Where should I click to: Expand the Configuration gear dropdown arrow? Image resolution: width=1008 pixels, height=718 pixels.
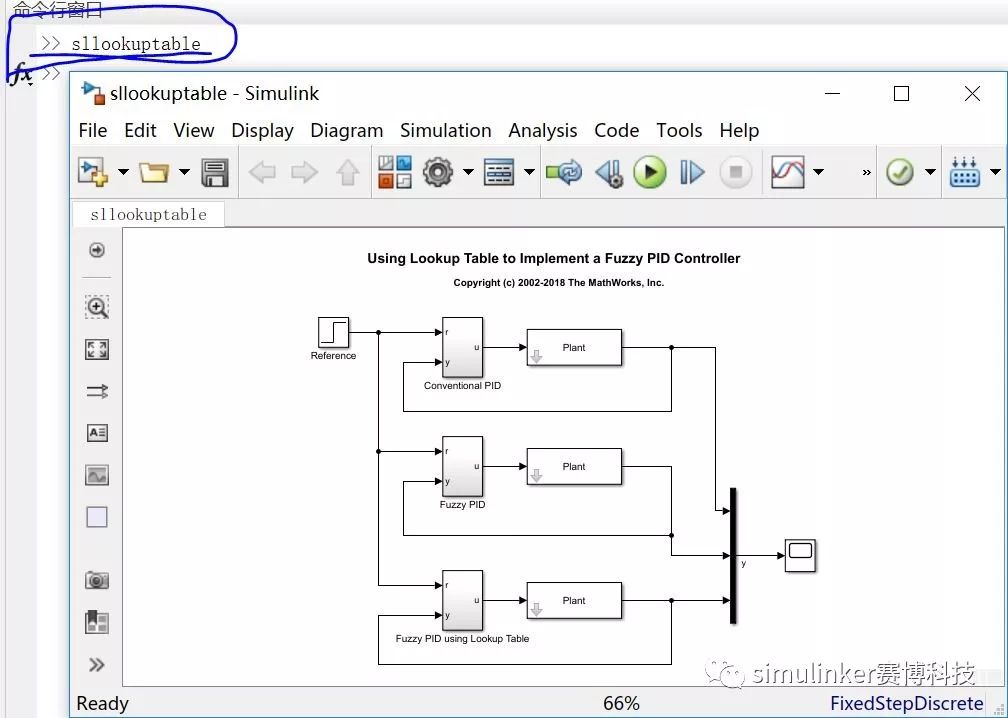[x=469, y=172]
